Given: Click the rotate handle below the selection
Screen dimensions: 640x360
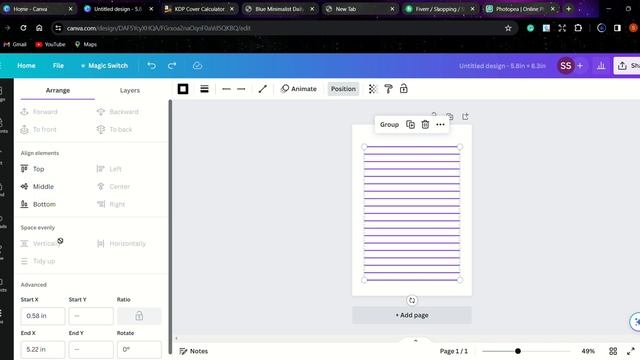Looking at the screenshot, I should pos(412,300).
